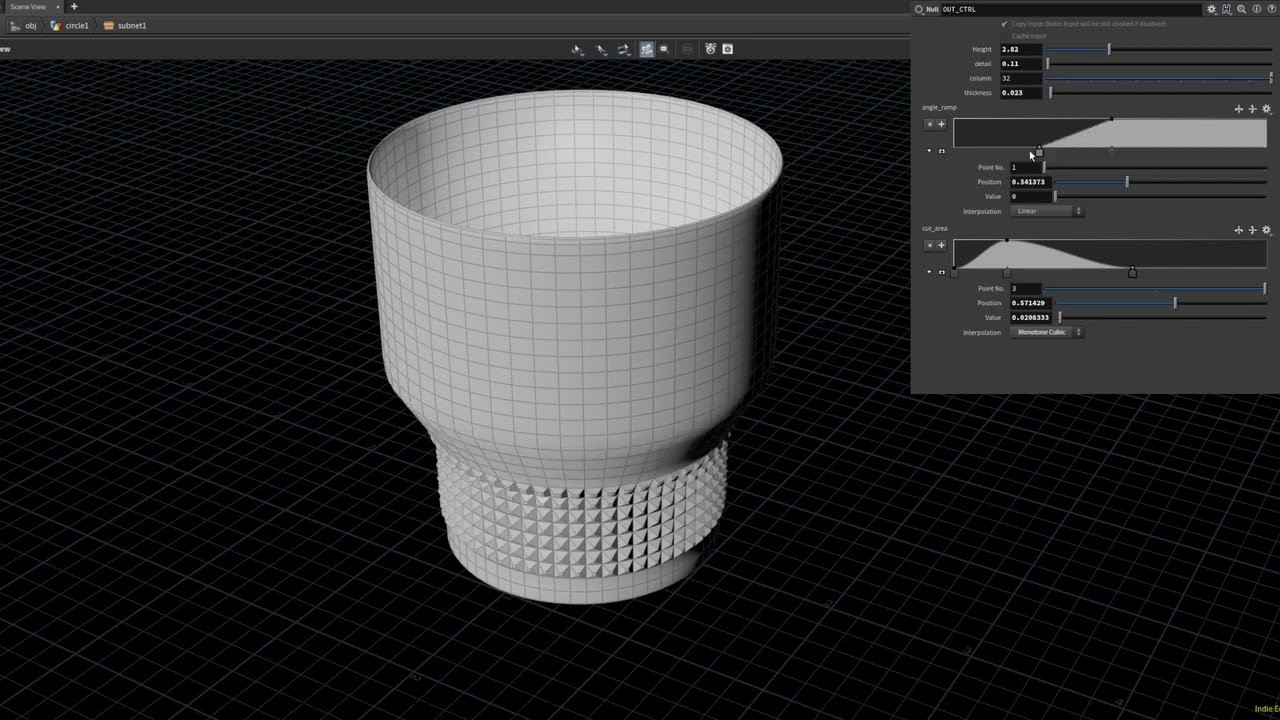Click the Height value field 2.82
This screenshot has height=720, width=1280.
pos(1020,49)
